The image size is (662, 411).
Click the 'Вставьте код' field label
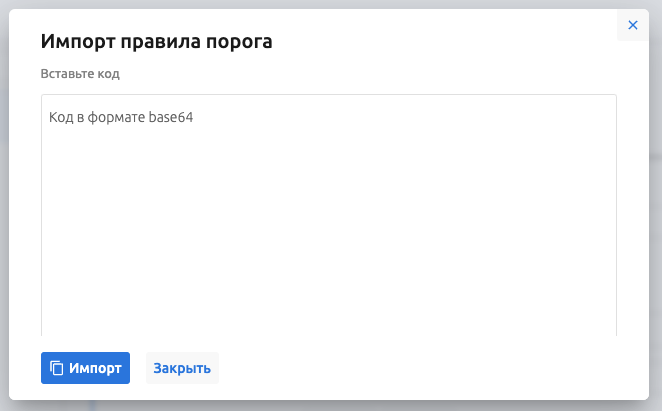pos(80,74)
